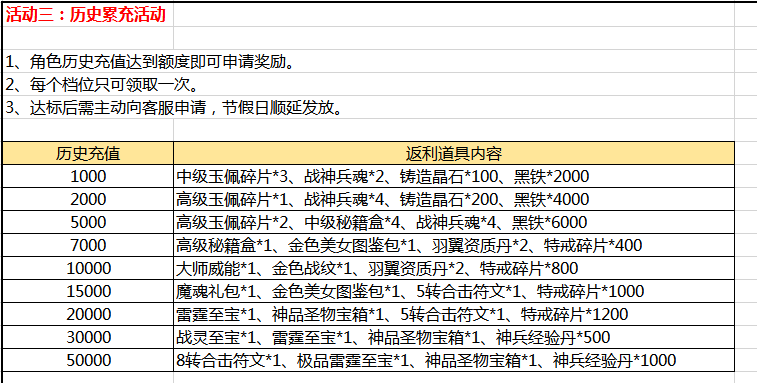
Task: Select the cell with value 2000
Action: [x=88, y=199]
